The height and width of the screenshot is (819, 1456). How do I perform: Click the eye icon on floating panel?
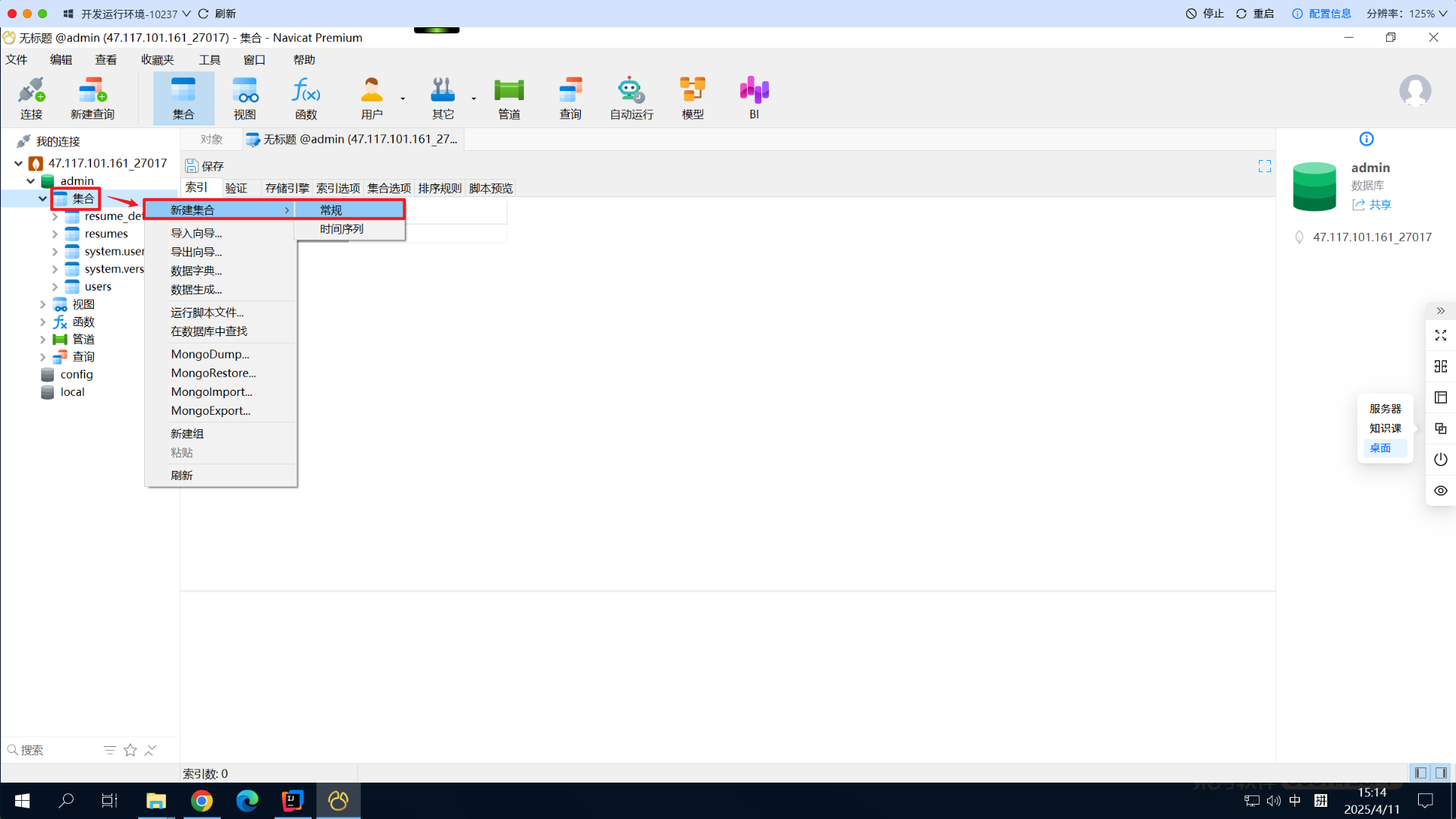pyautogui.click(x=1441, y=491)
